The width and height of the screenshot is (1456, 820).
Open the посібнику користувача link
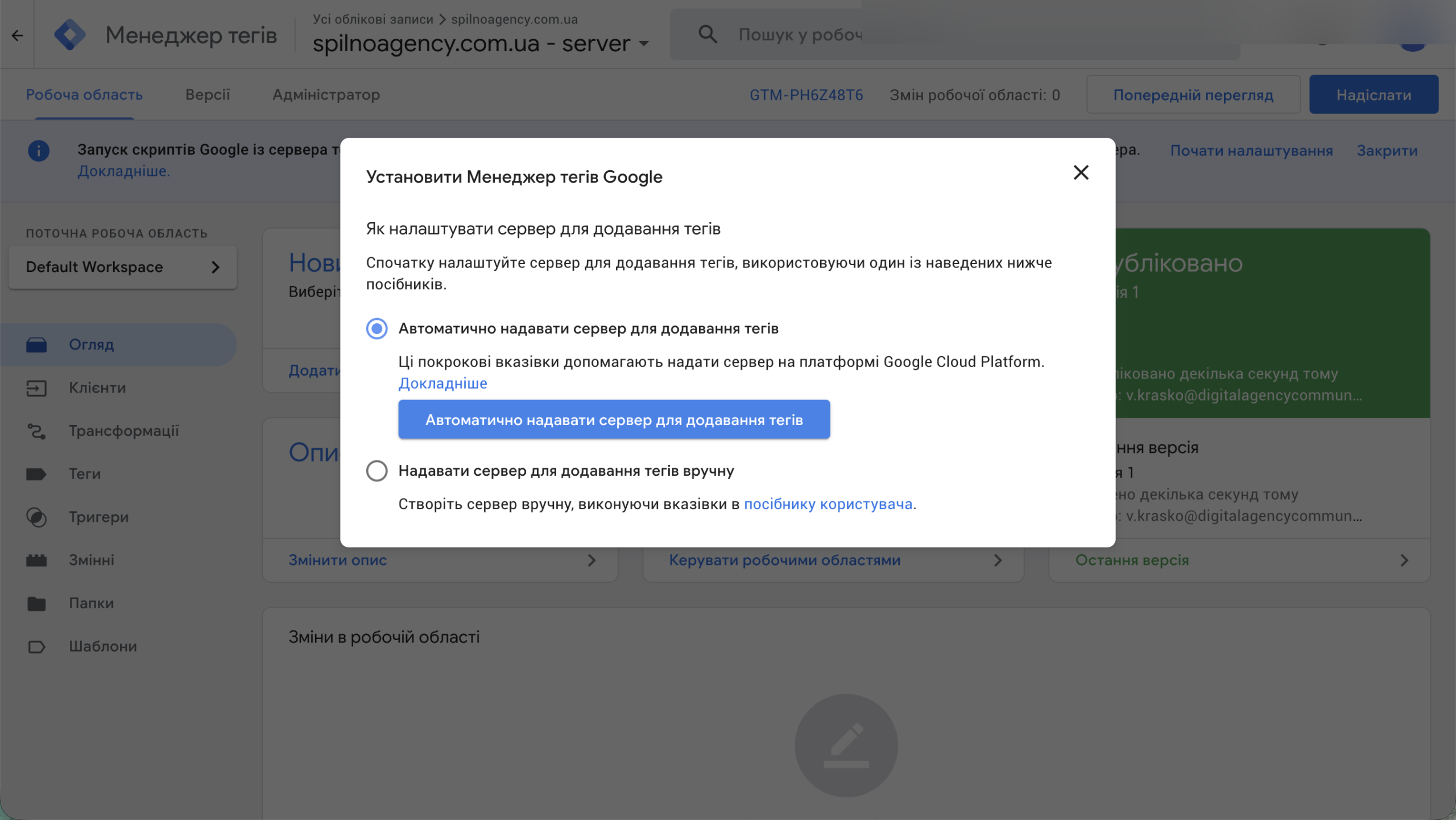[828, 504]
